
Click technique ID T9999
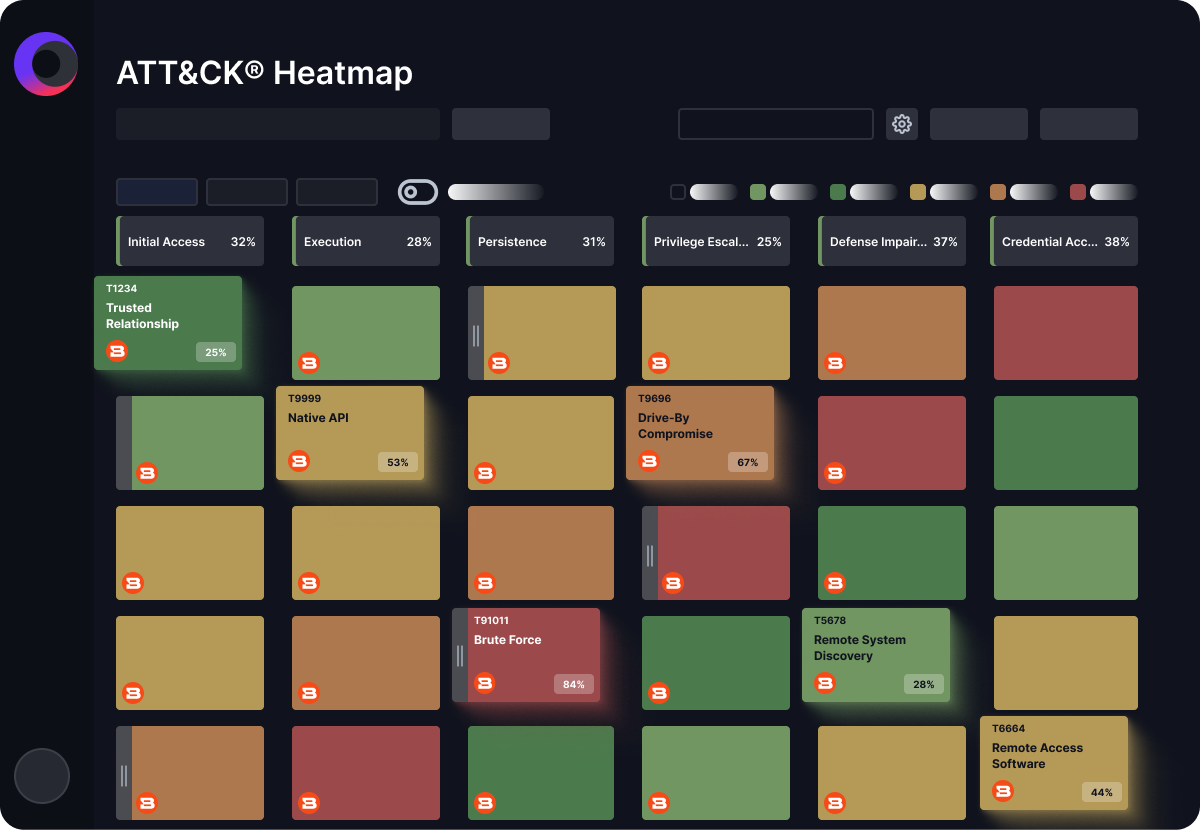(x=305, y=399)
